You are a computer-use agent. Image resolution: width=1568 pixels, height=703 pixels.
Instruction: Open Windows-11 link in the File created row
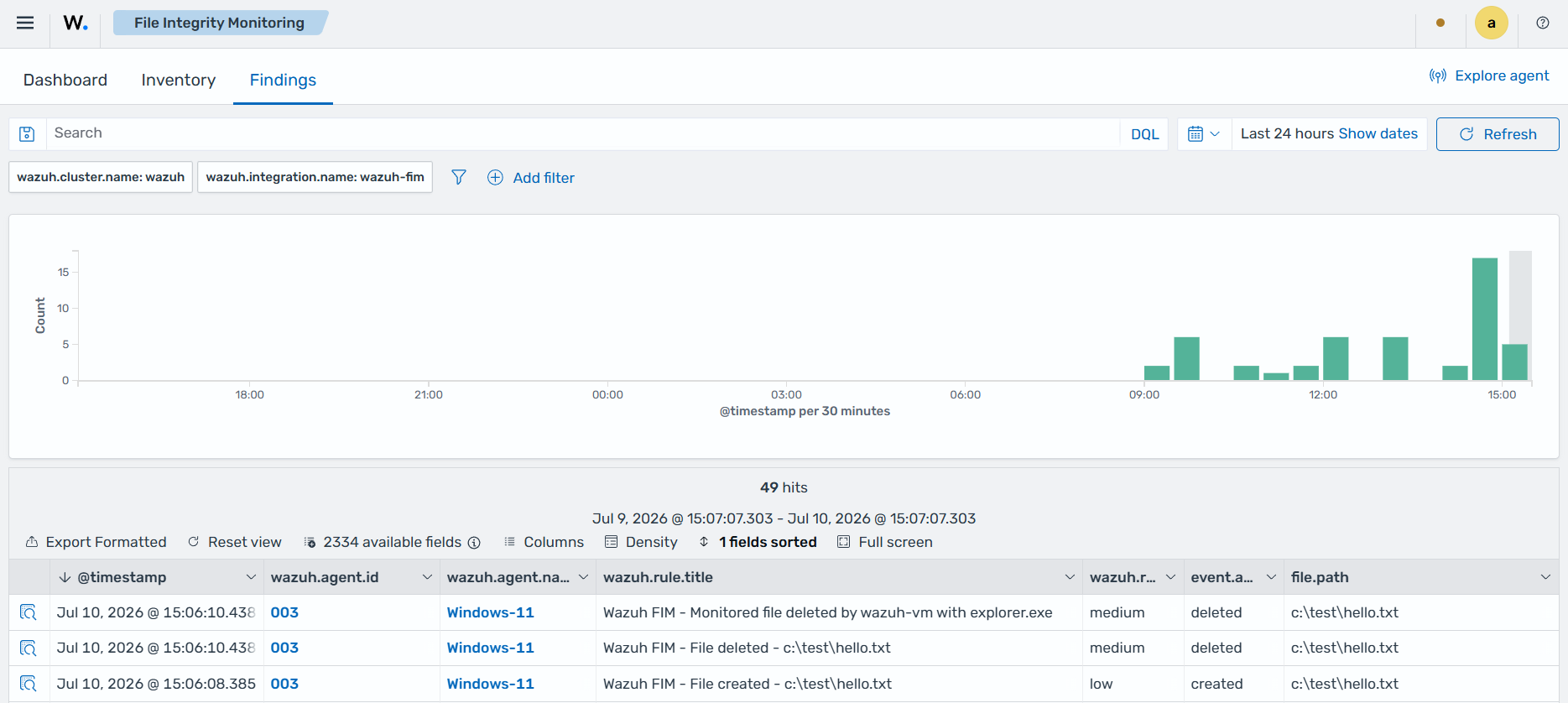[490, 684]
